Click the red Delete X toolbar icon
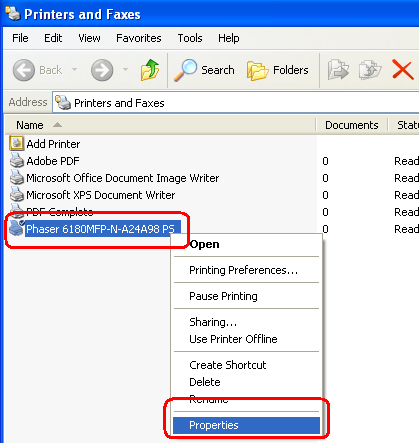 pos(403,70)
